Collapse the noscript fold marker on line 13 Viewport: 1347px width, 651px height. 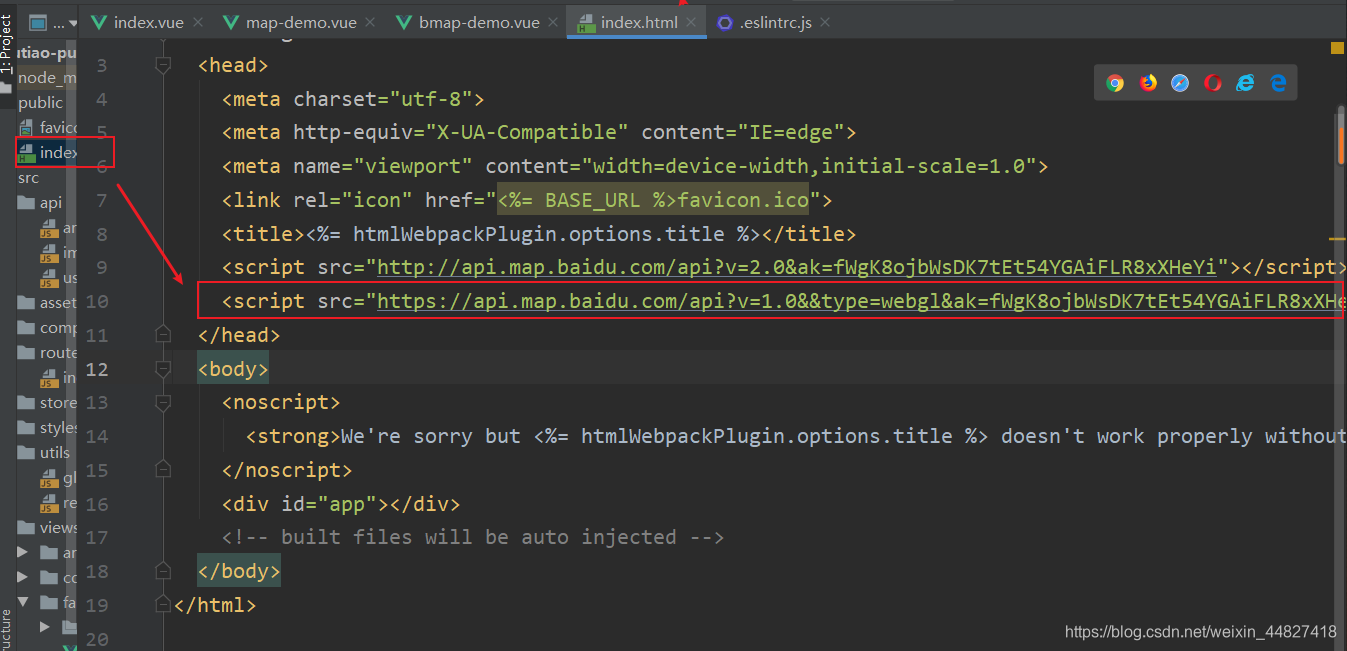click(x=163, y=402)
